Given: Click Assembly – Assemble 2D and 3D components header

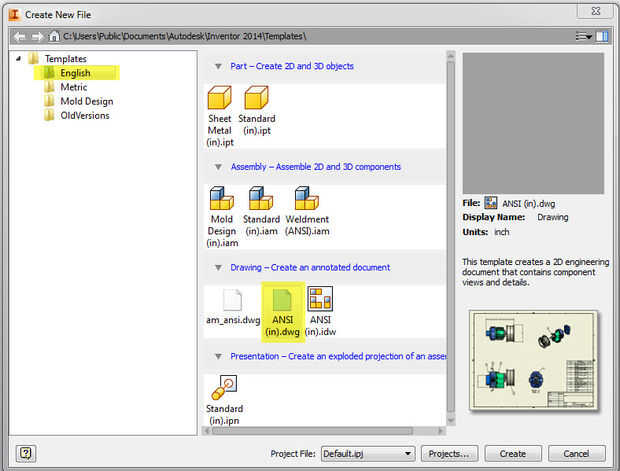Looking at the screenshot, I should click(316, 167).
